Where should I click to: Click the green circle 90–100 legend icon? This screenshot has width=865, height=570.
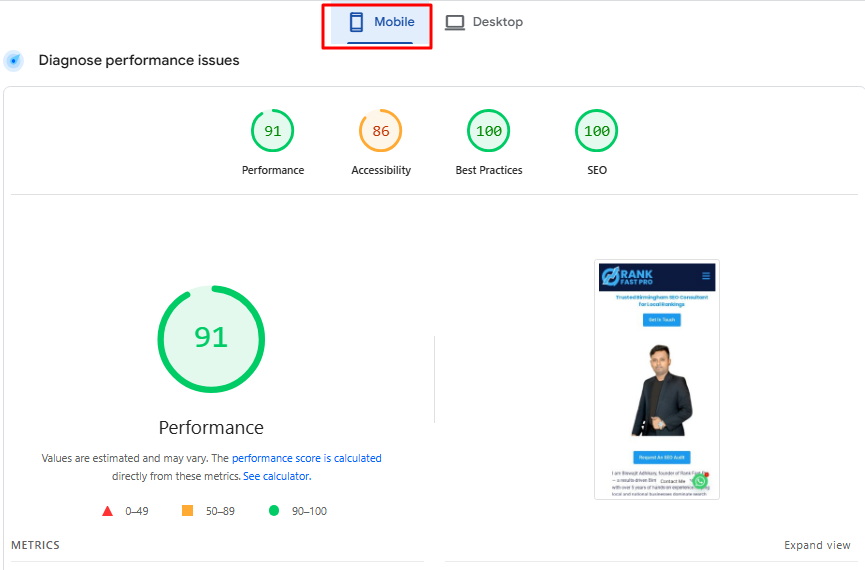click(274, 510)
